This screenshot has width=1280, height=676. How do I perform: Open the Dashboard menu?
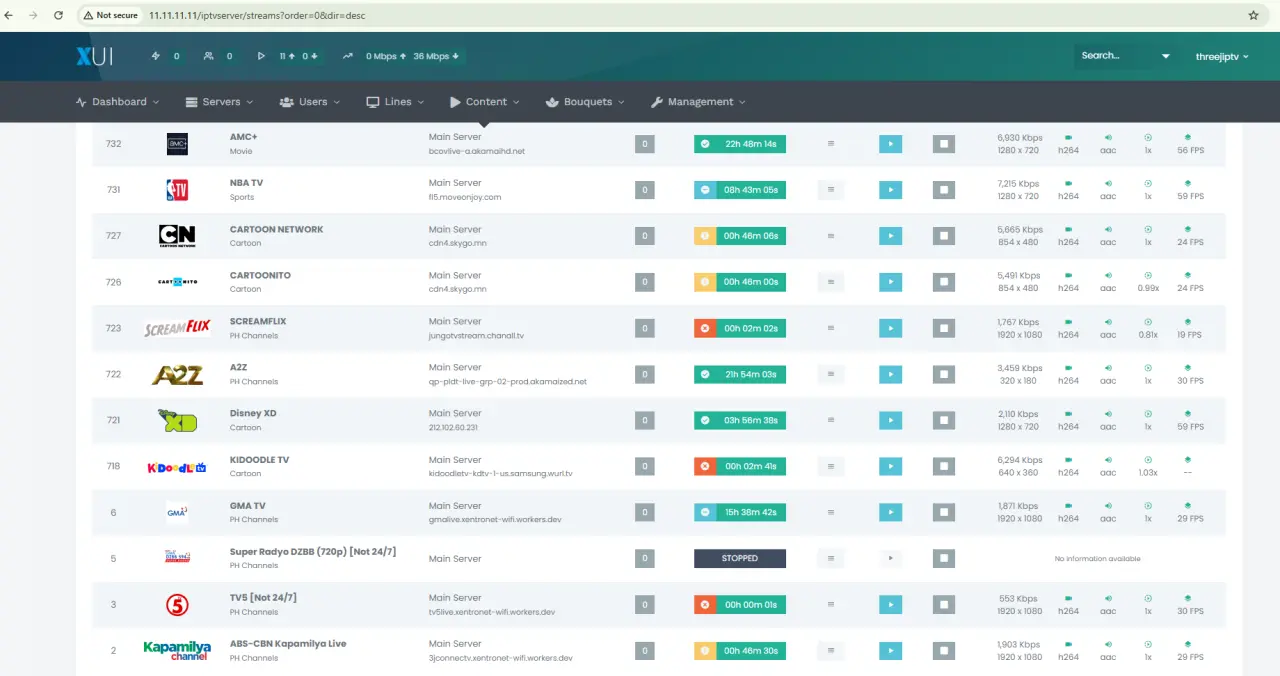[118, 102]
